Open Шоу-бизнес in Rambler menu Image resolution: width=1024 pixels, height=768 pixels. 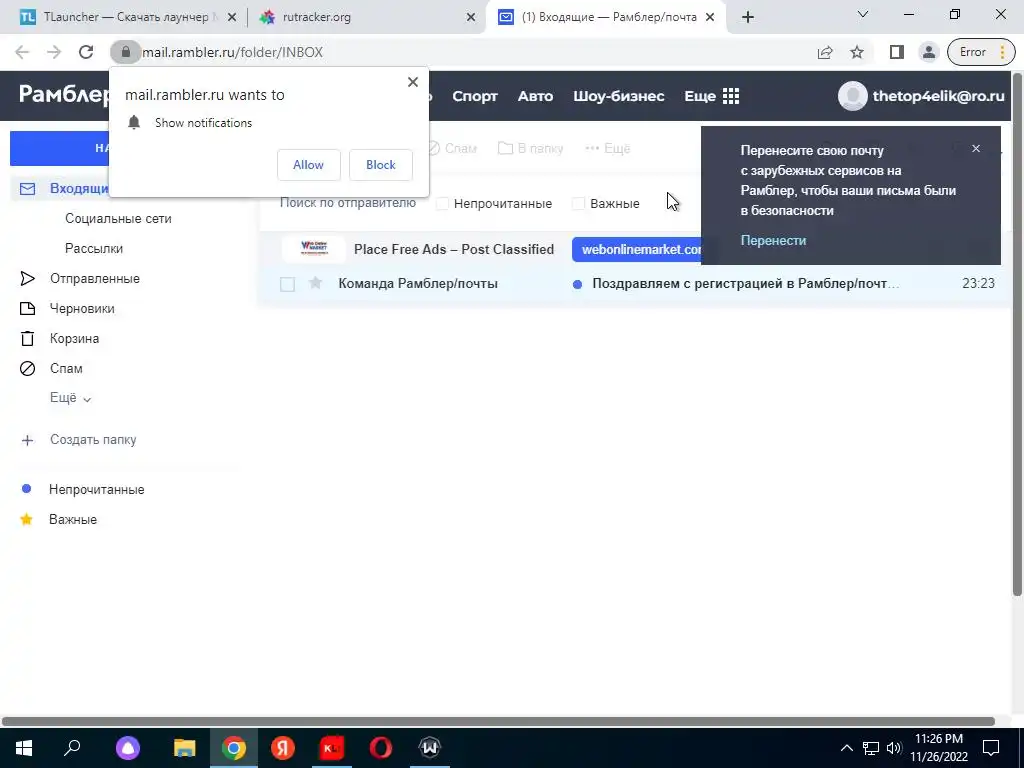(x=618, y=96)
